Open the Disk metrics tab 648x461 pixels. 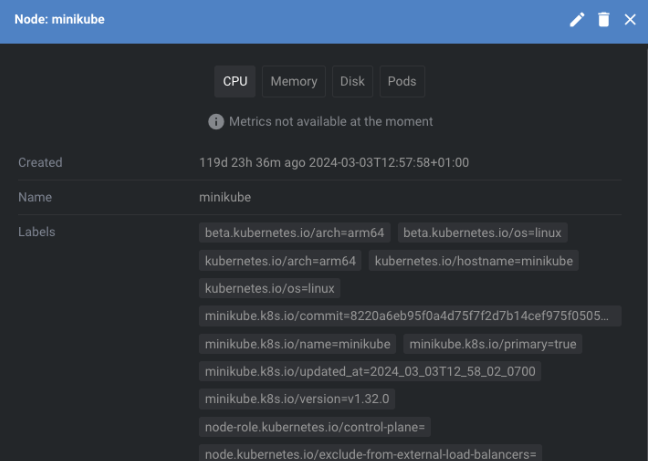(353, 81)
